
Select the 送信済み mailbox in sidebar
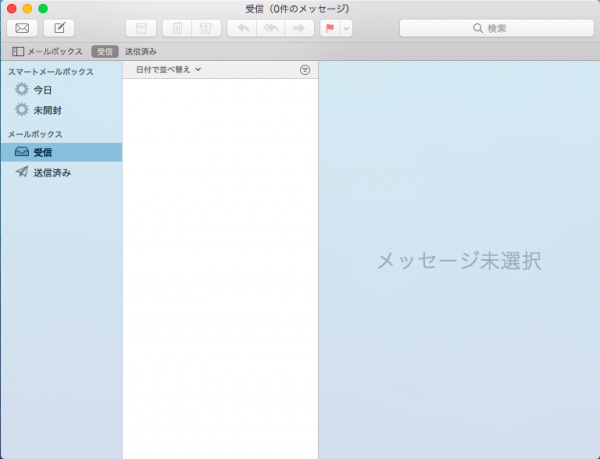click(61, 173)
